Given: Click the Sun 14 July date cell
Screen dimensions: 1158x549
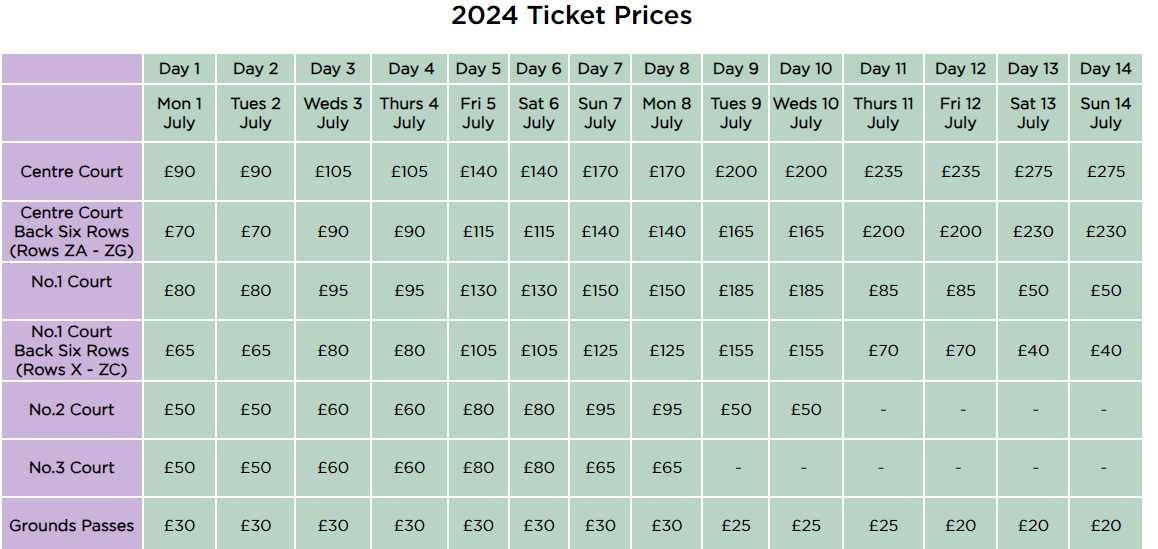Looking at the screenshot, I should tap(1106, 113).
